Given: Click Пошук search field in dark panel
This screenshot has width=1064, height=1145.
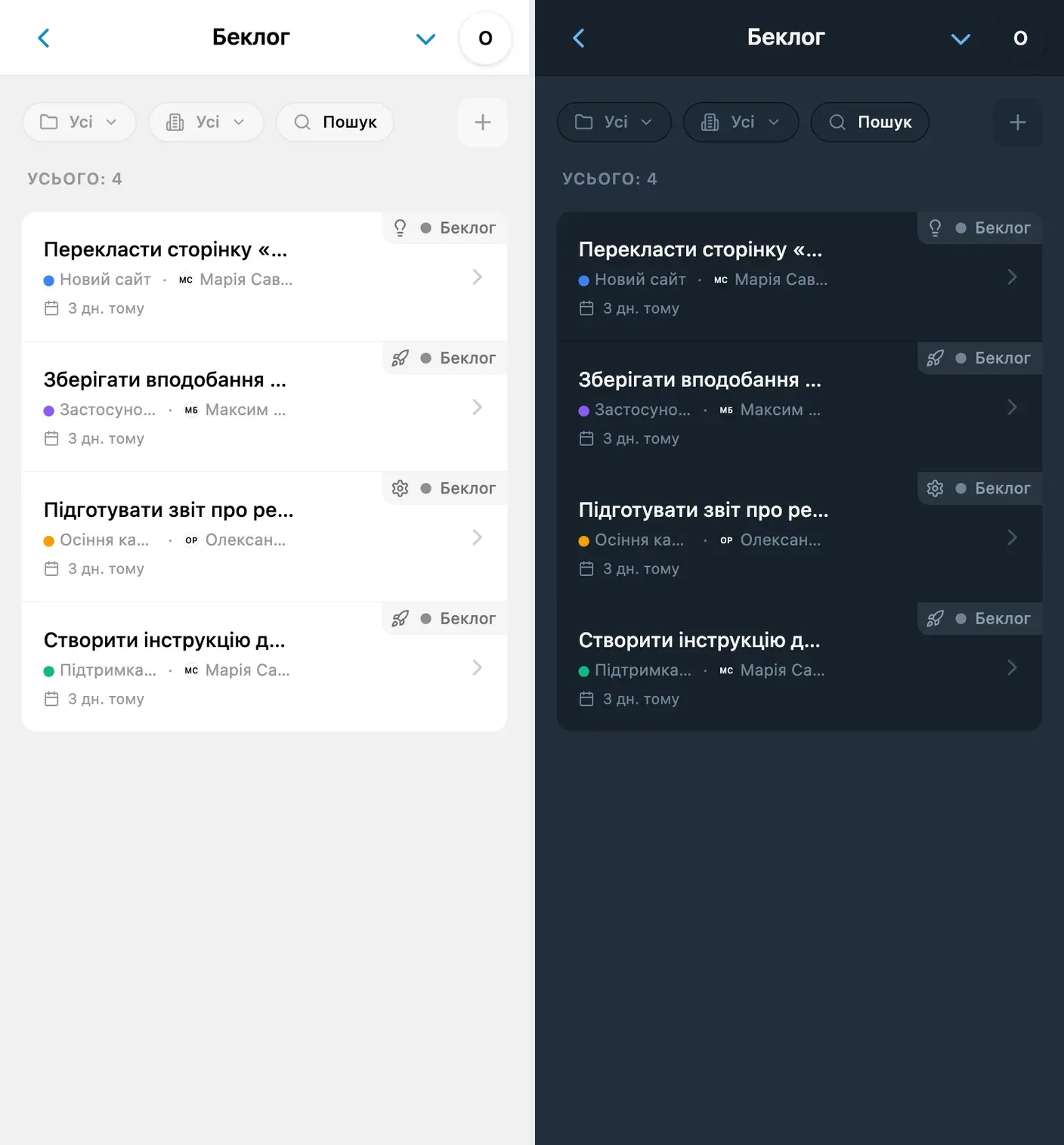Looking at the screenshot, I should coord(870,122).
